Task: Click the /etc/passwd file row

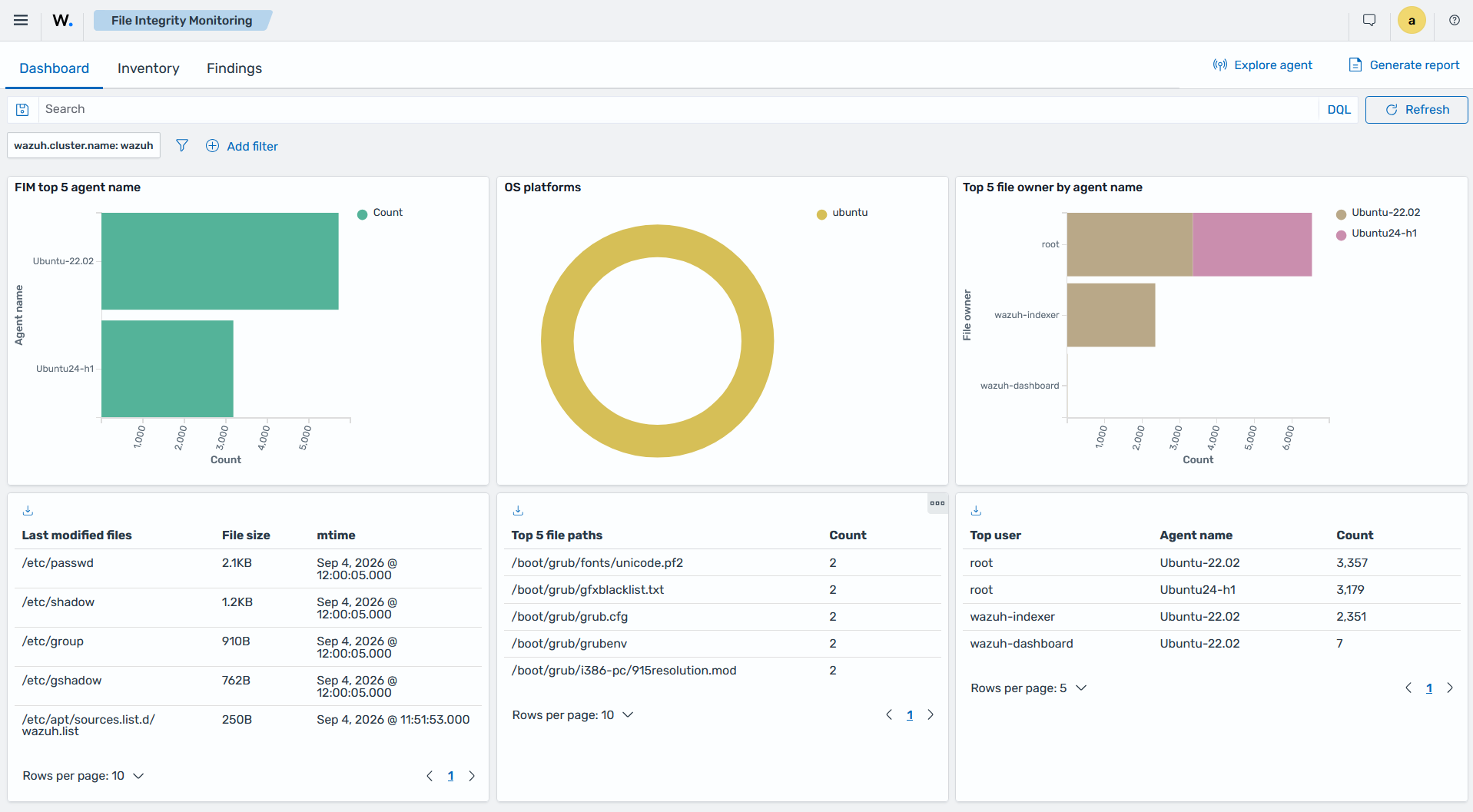Action: pyautogui.click(x=248, y=569)
